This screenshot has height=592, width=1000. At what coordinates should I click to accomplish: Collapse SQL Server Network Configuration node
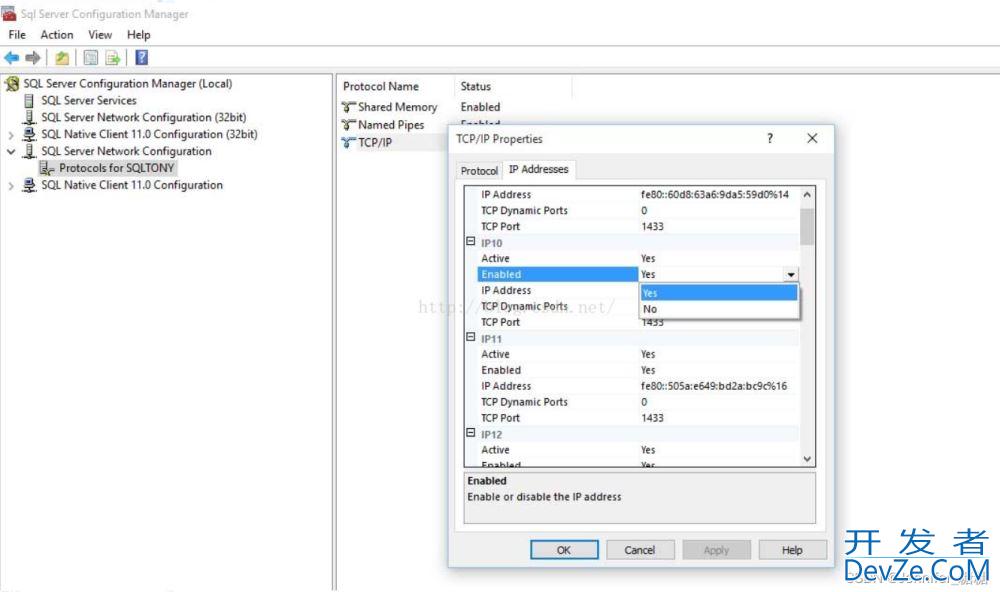(11, 152)
